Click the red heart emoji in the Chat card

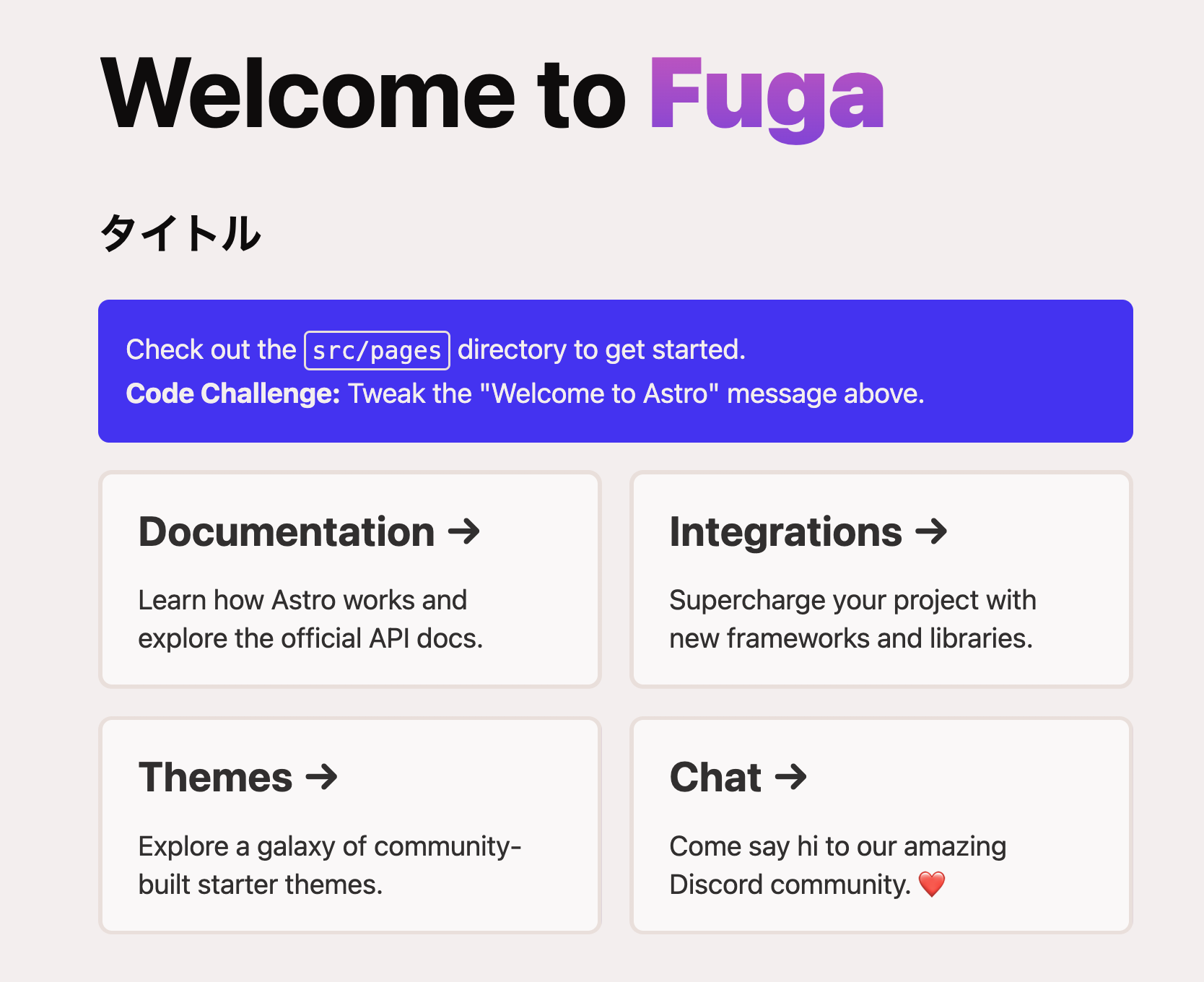(932, 884)
